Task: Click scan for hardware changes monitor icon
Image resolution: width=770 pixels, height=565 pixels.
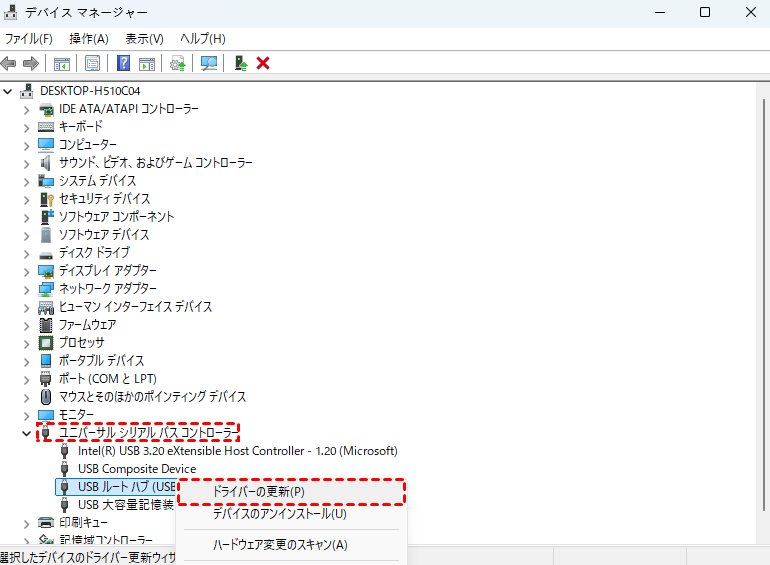Action: pyautogui.click(x=209, y=63)
